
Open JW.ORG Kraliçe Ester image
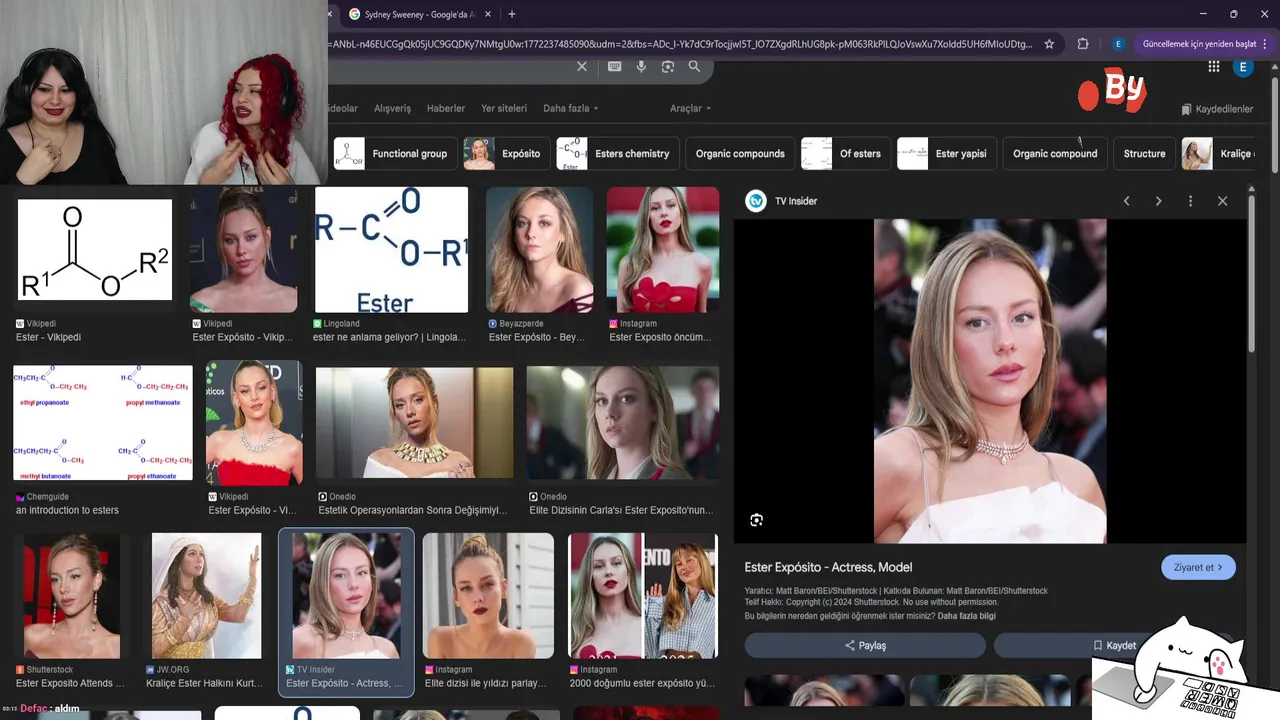tap(206, 596)
